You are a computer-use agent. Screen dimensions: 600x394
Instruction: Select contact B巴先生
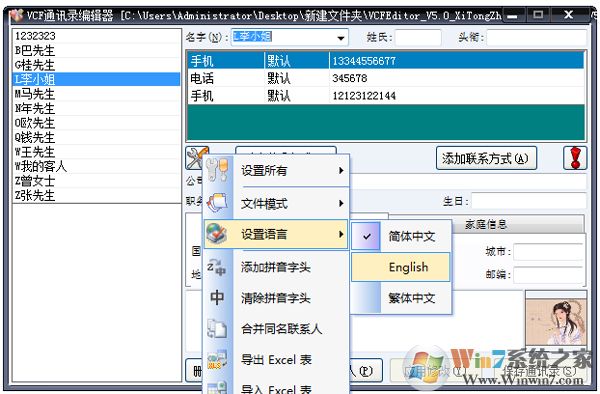[96, 50]
